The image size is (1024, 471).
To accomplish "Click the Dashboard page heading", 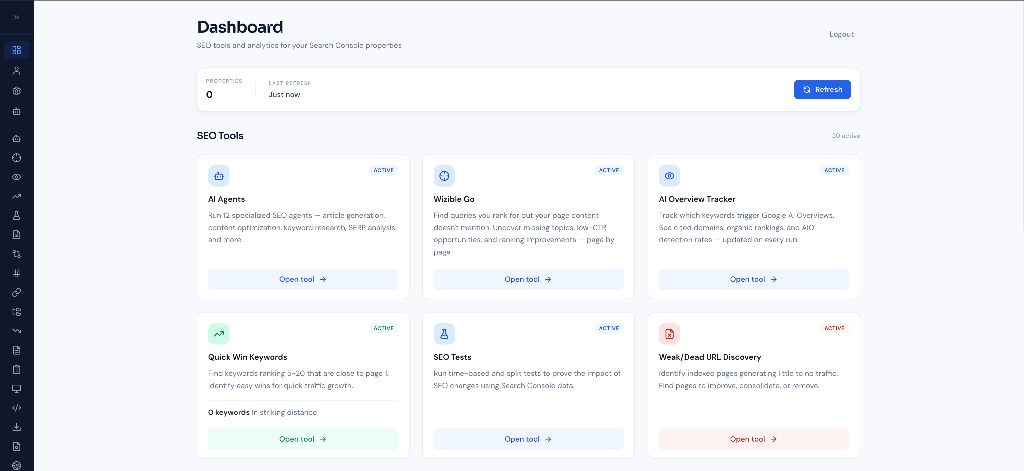I will pos(240,27).
